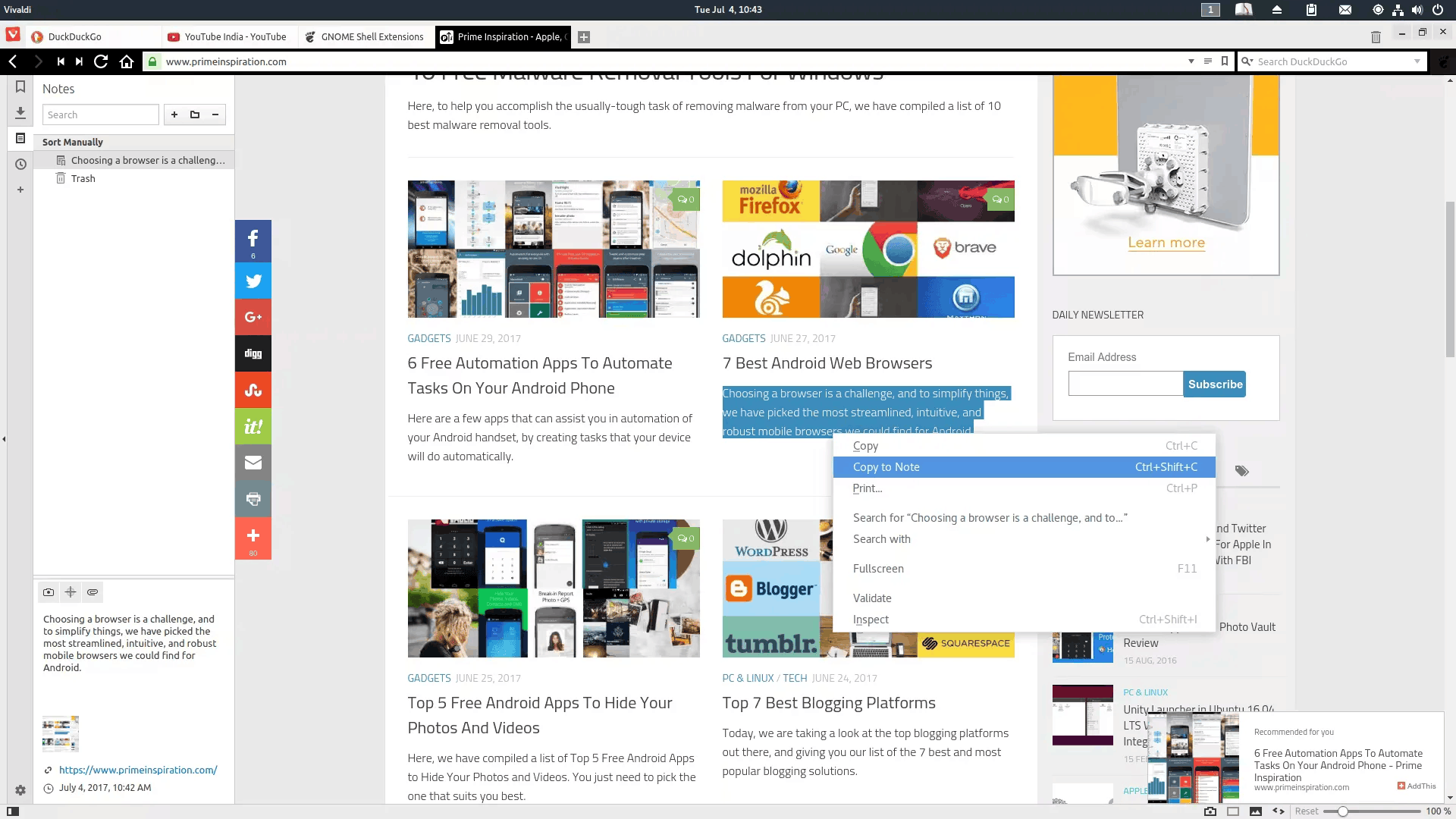Click the fast forward navigation button

click(79, 61)
